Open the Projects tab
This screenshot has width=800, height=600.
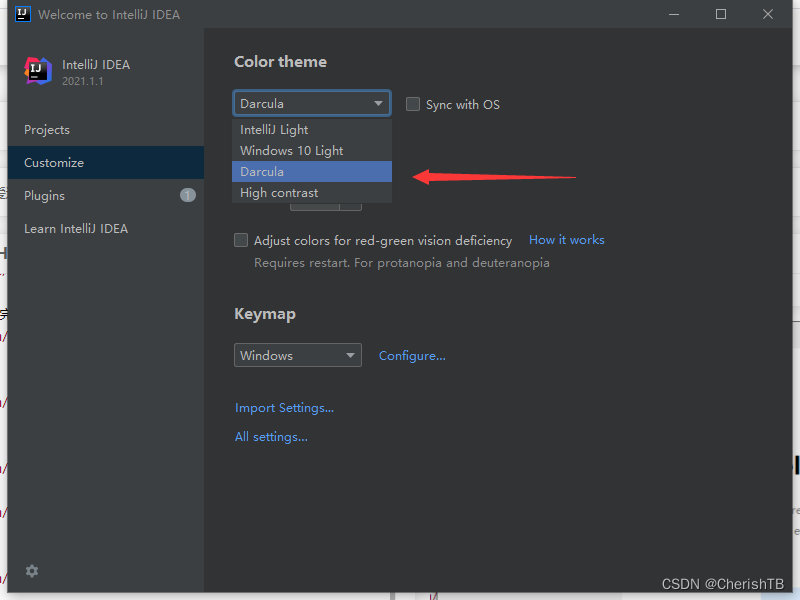[x=106, y=130]
